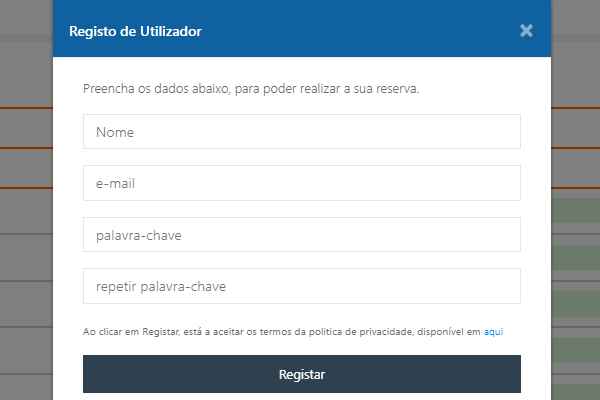This screenshot has width=600, height=400.
Task: Click the dark Registar button label
Action: [302, 374]
